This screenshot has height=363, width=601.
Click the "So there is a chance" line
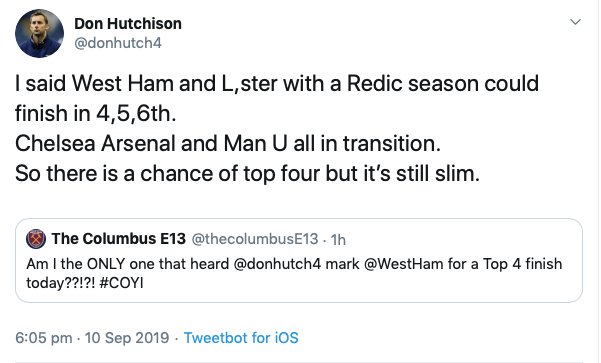[x=247, y=173]
